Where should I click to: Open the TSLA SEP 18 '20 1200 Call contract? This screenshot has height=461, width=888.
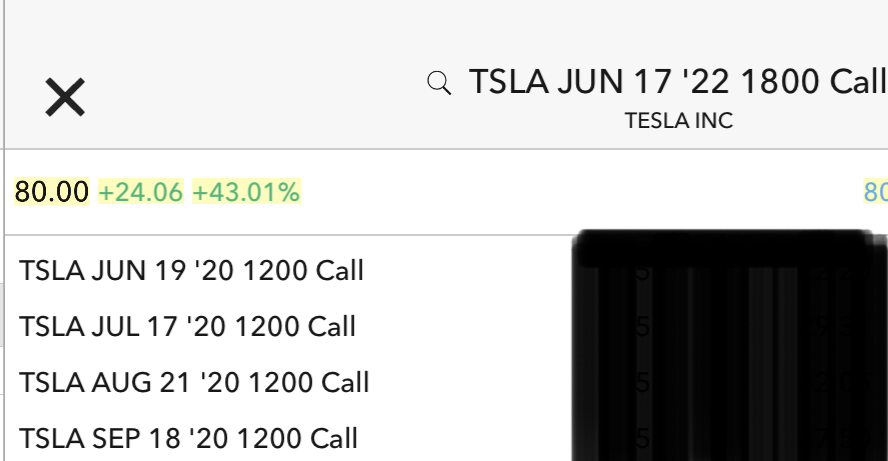point(189,439)
